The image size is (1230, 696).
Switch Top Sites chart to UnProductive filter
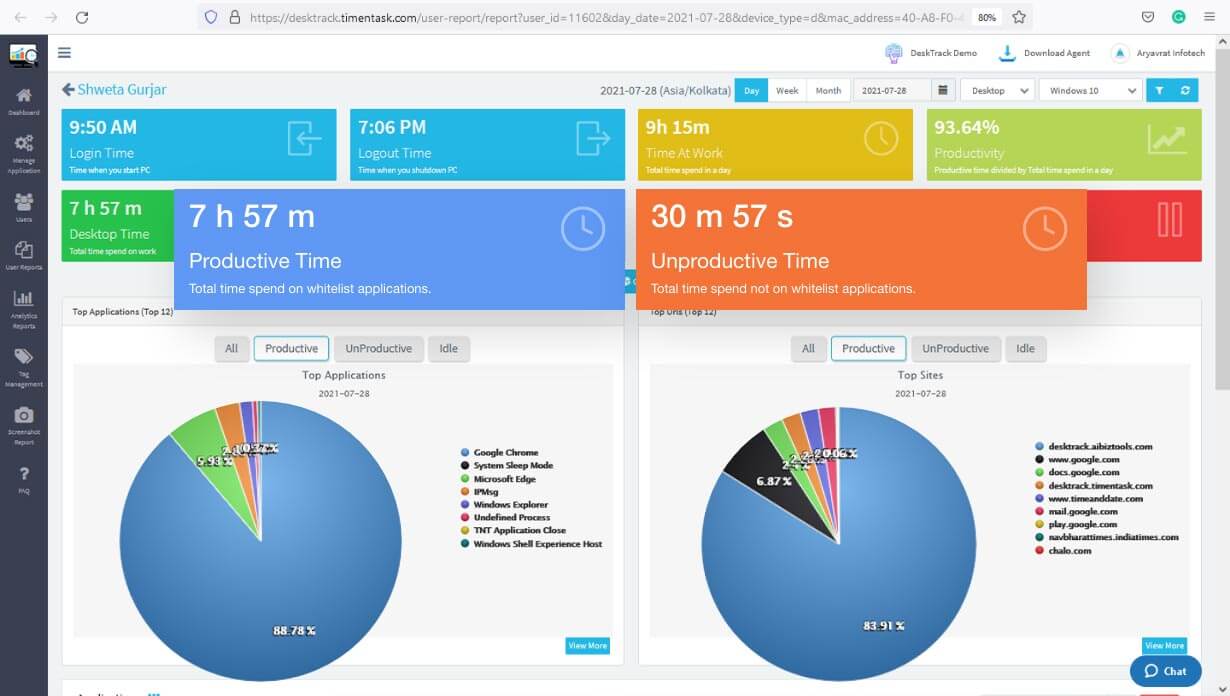tap(955, 348)
